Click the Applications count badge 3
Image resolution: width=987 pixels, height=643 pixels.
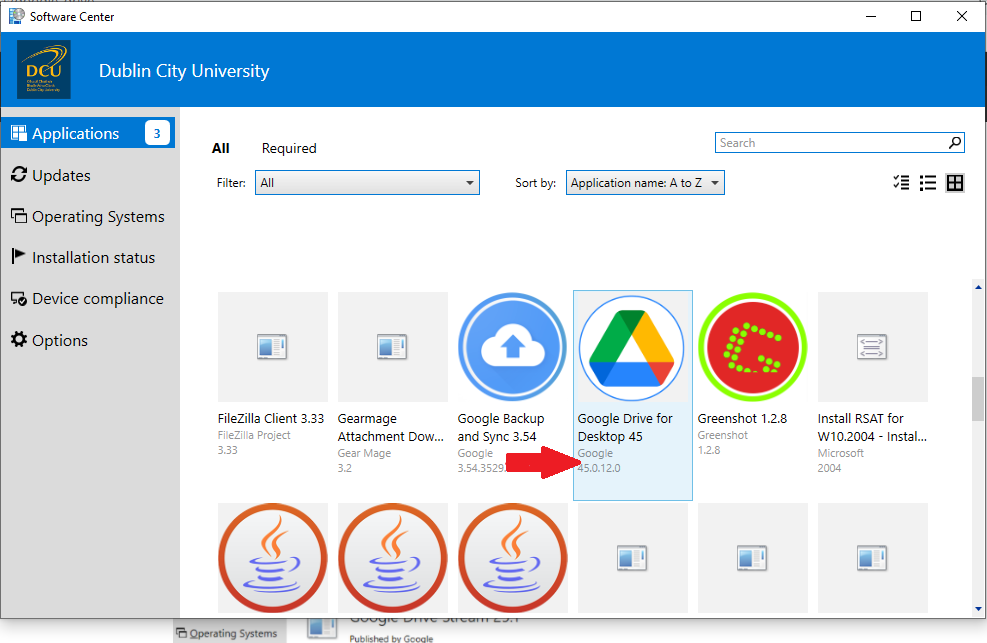click(157, 133)
